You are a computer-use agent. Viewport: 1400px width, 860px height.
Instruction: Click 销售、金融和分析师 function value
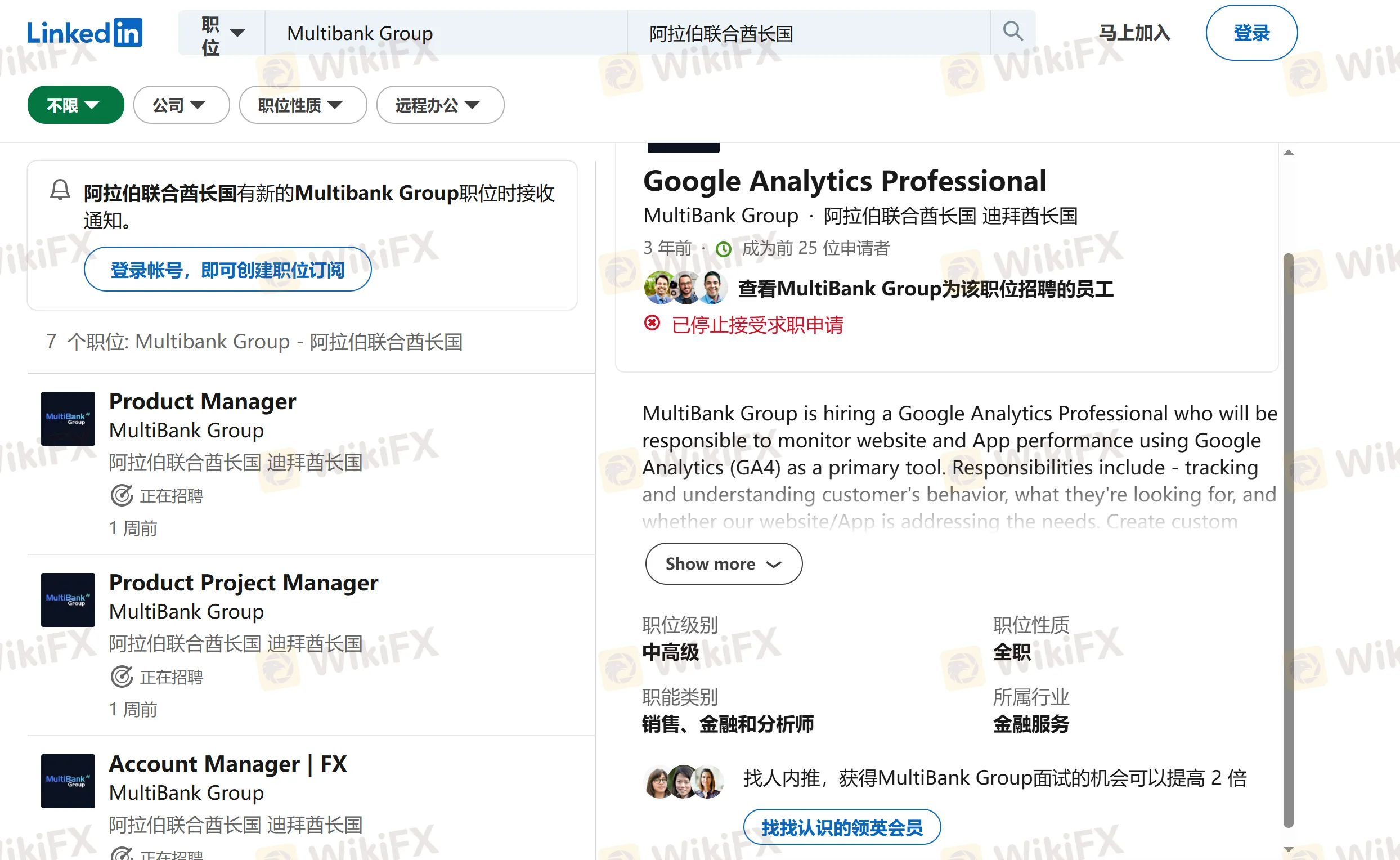729,724
